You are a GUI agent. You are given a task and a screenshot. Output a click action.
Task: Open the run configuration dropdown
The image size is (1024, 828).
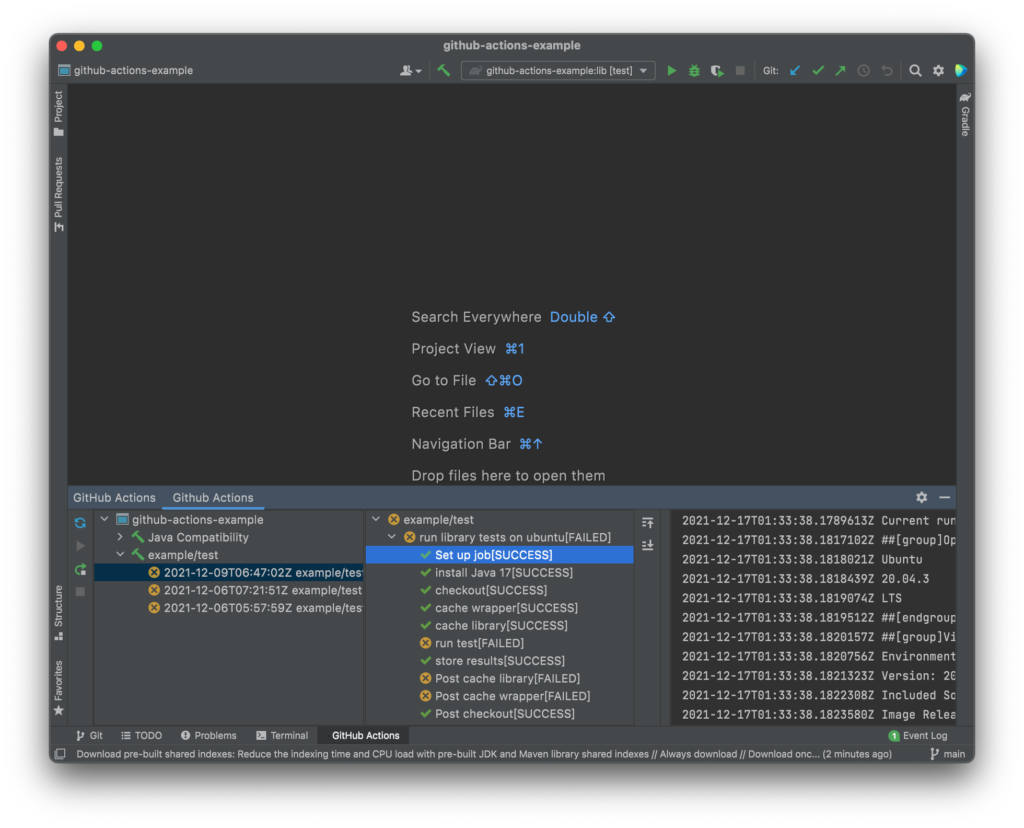(558, 71)
